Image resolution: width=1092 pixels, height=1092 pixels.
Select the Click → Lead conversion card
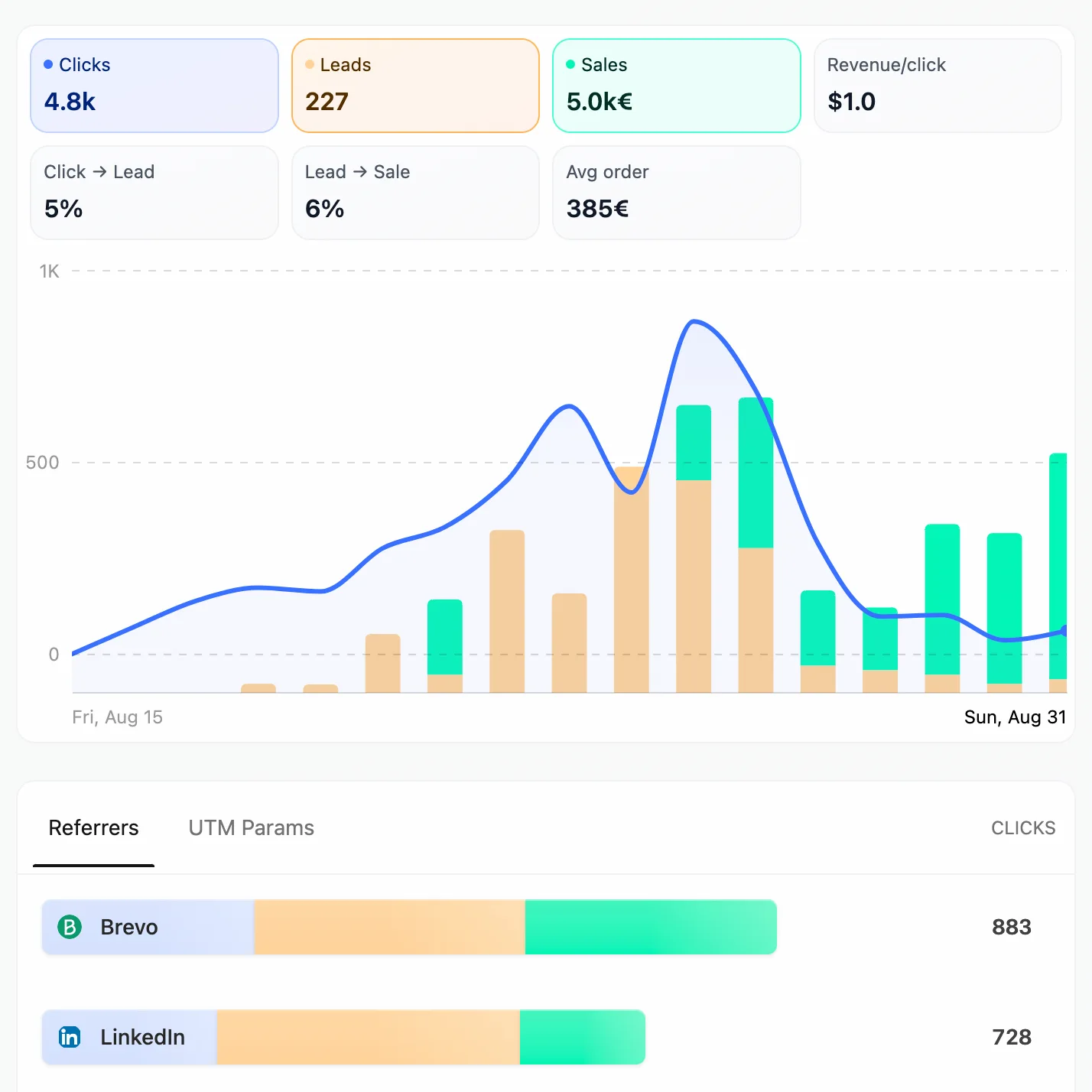point(154,193)
